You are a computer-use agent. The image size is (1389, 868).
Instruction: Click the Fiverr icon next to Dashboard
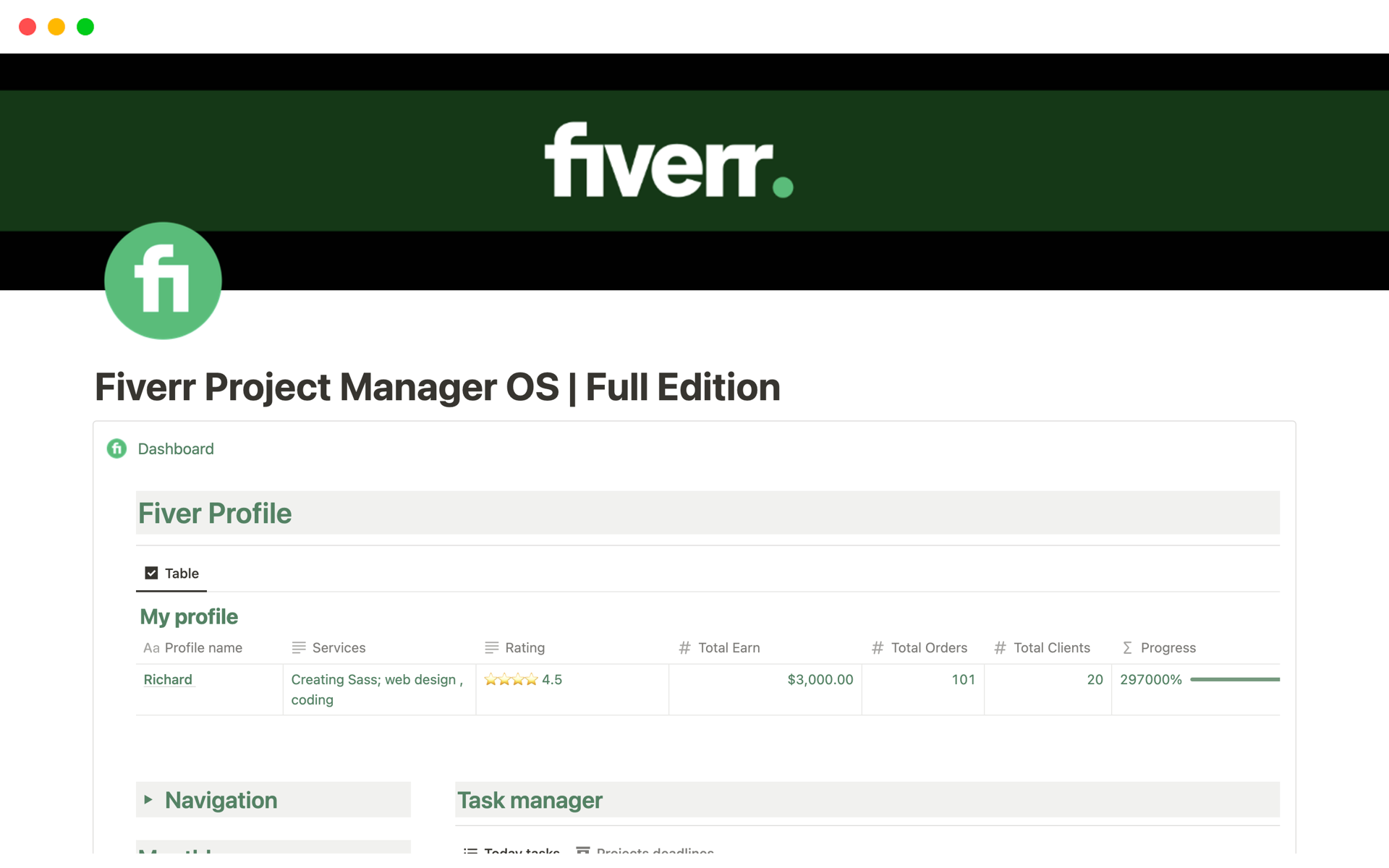[116, 448]
